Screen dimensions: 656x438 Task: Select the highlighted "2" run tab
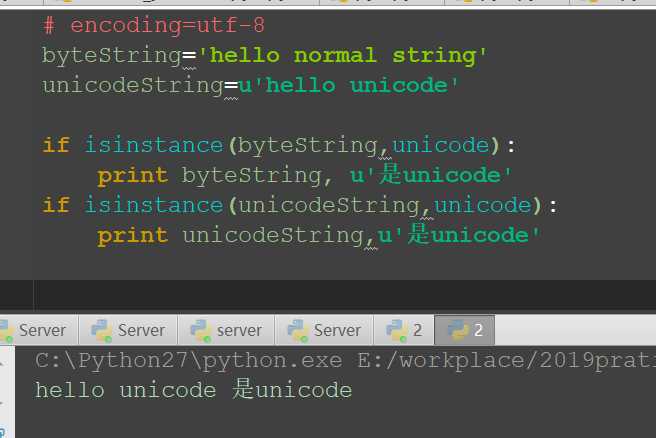[x=465, y=330]
